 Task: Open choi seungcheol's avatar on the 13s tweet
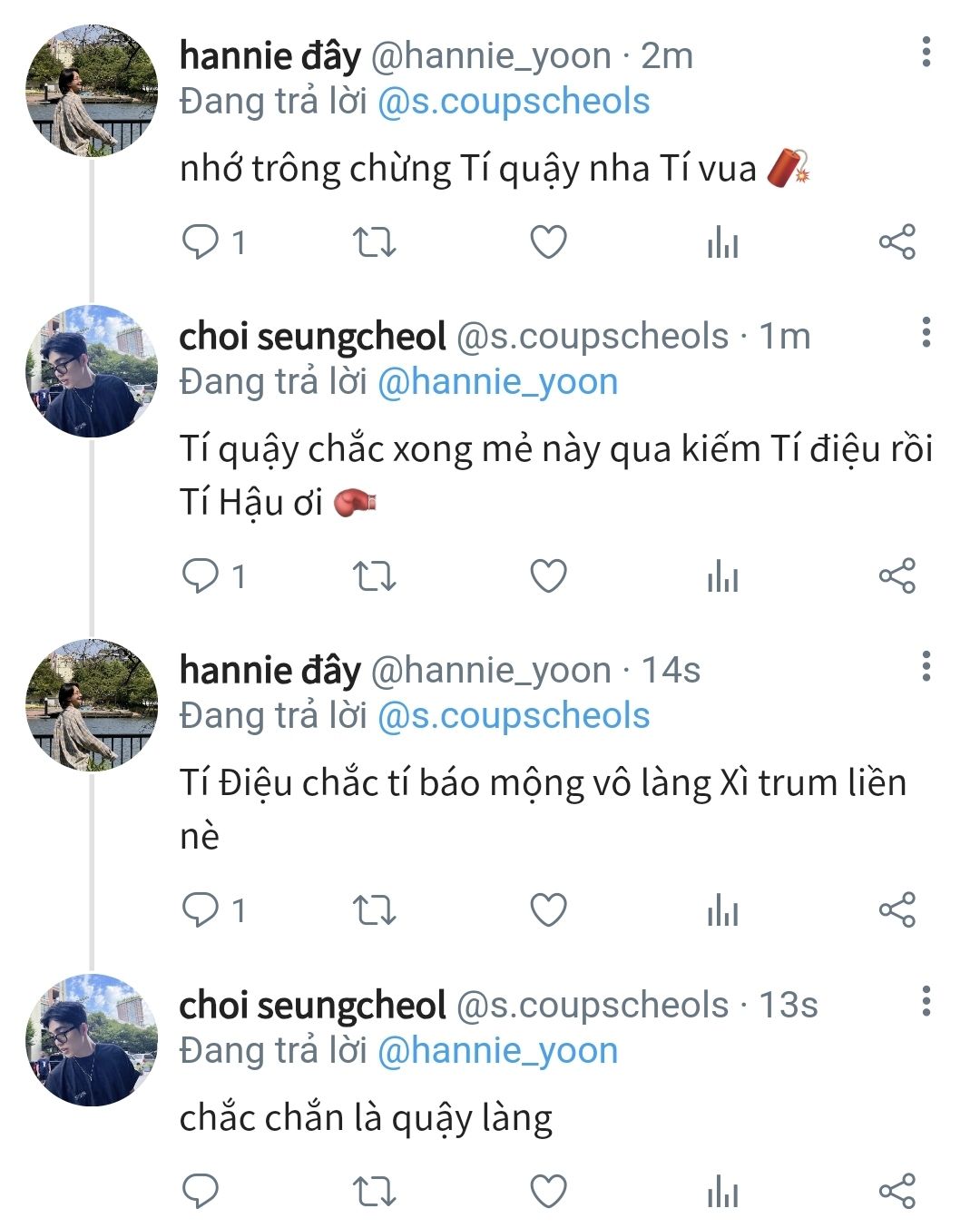(x=92, y=1039)
